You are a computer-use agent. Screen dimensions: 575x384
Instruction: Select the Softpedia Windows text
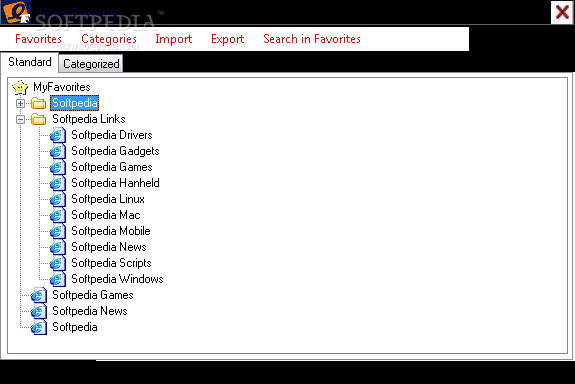point(117,279)
